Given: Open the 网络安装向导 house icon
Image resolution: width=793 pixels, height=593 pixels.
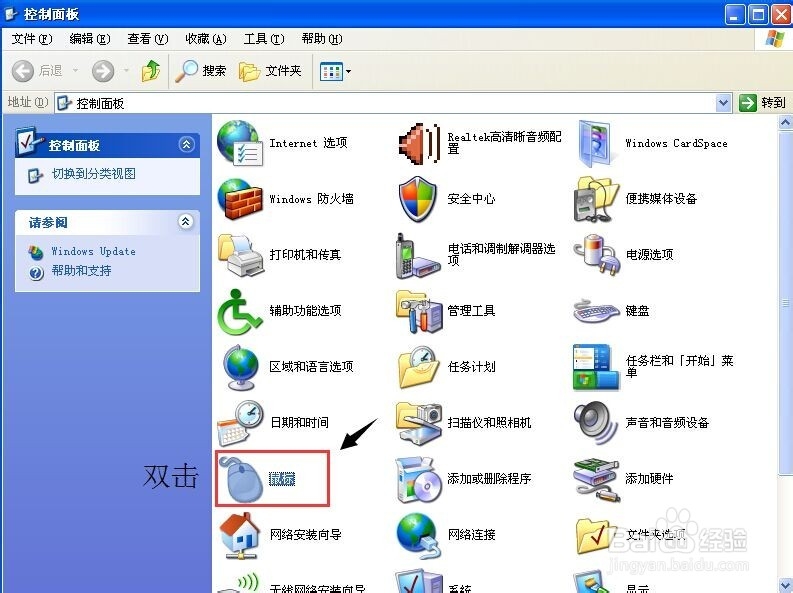Looking at the screenshot, I should [240, 535].
